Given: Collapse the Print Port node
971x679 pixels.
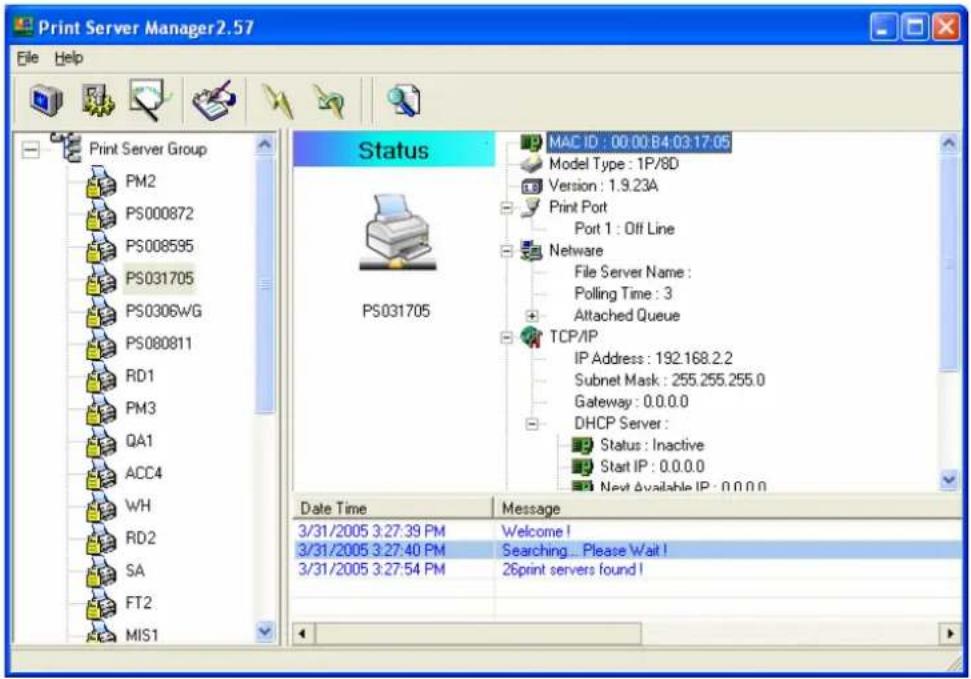Looking at the screenshot, I should tap(507, 208).
